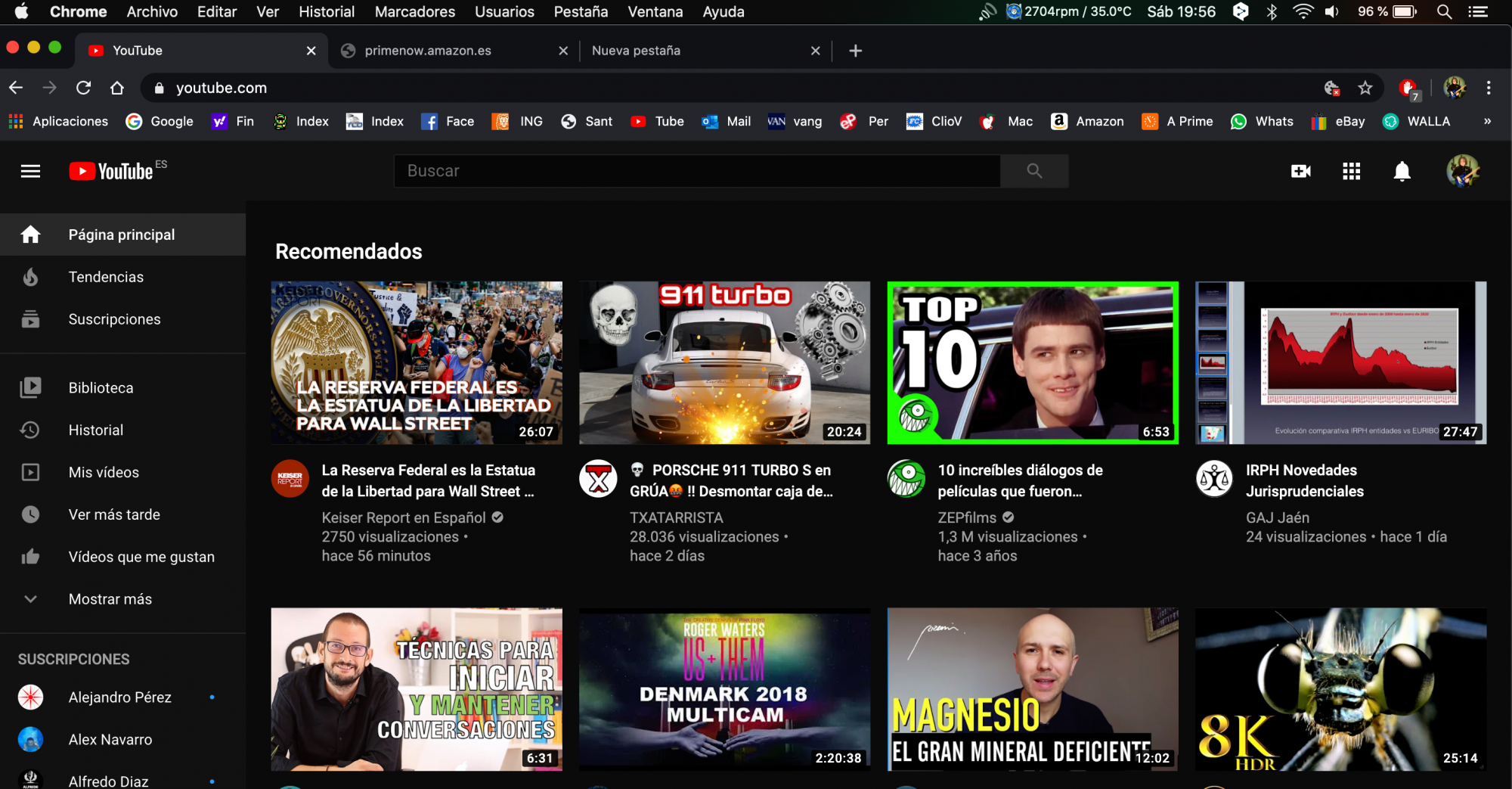Open the IRPH Novedades Jurisprudenciales title

pyautogui.click(x=1305, y=480)
